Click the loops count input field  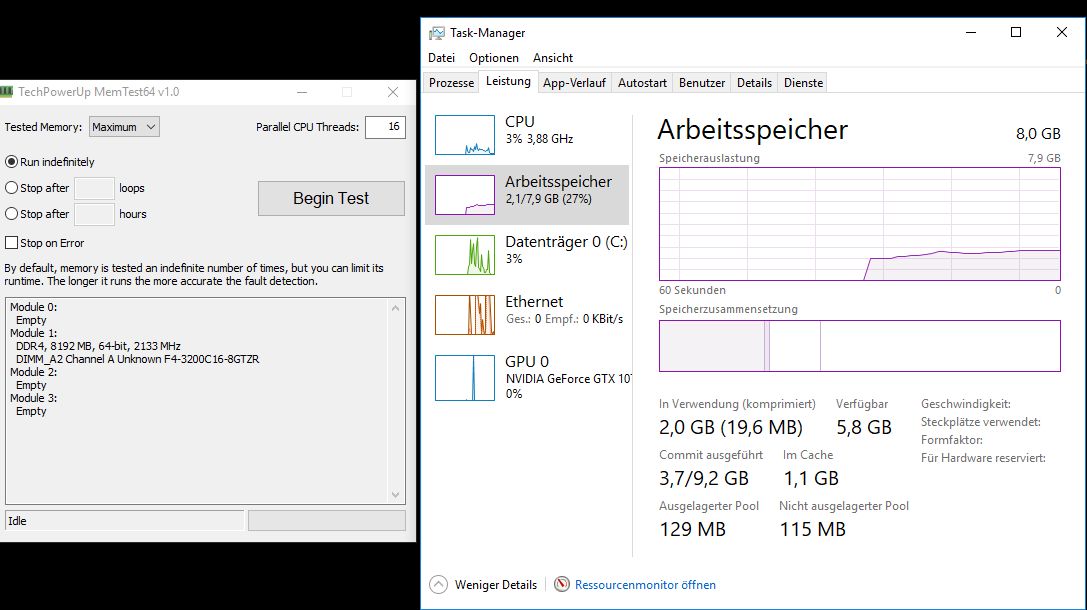(x=94, y=188)
